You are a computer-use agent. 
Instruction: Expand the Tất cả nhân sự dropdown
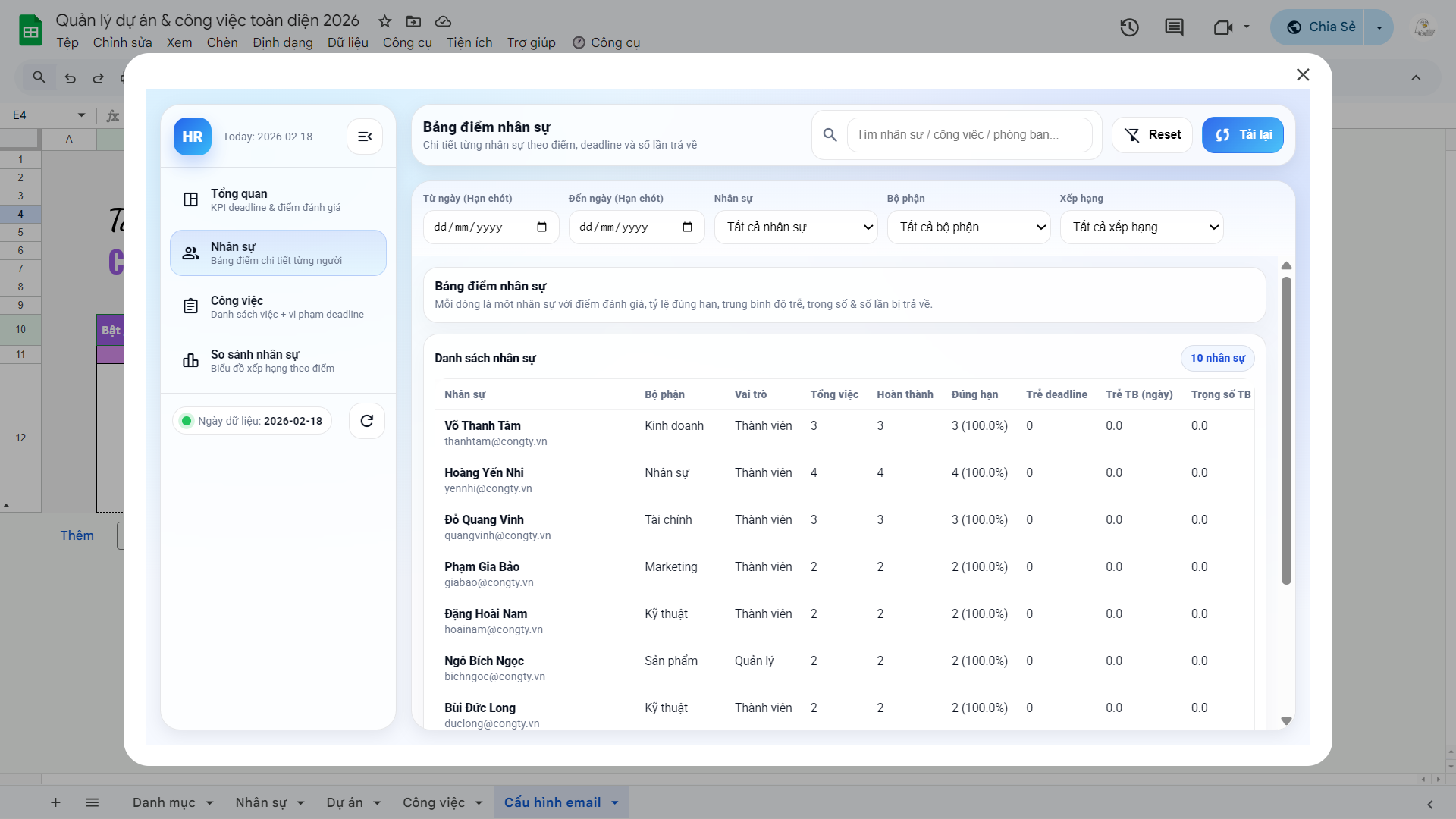click(x=795, y=227)
